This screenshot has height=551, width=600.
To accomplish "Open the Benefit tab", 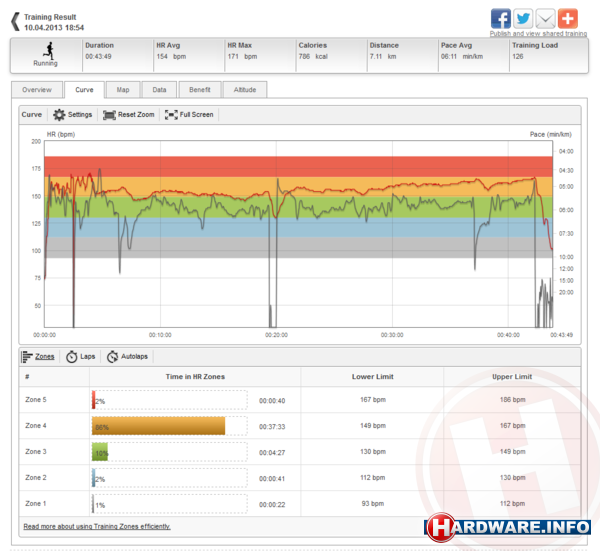I will 200,90.
